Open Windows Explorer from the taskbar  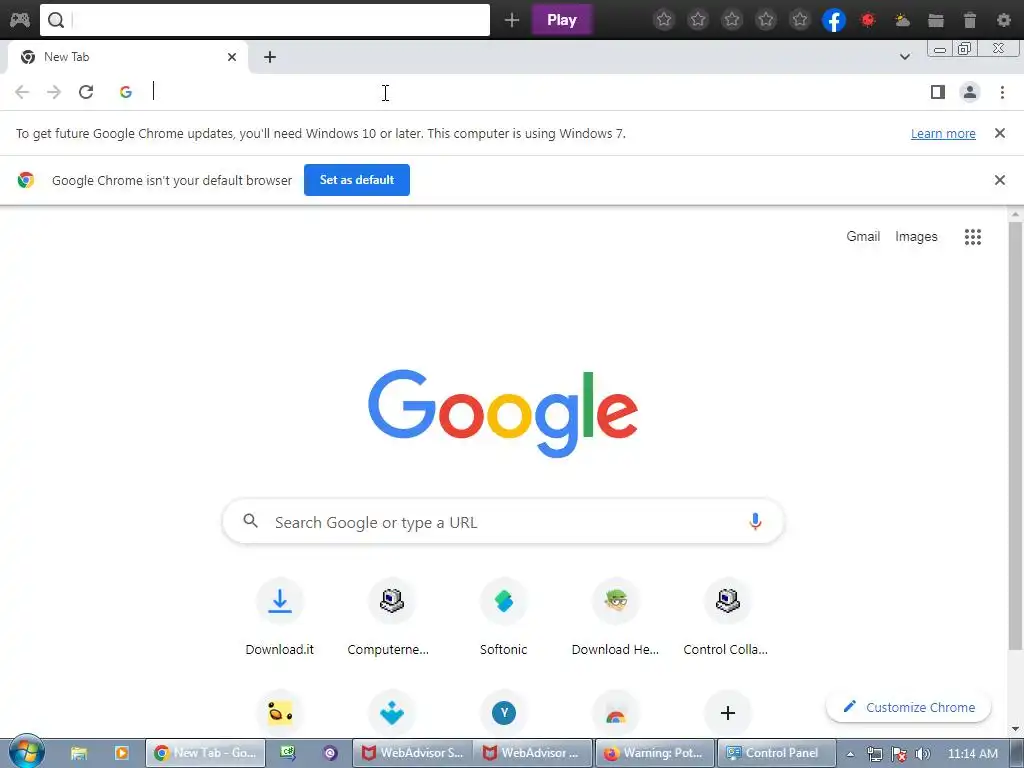[x=79, y=753]
